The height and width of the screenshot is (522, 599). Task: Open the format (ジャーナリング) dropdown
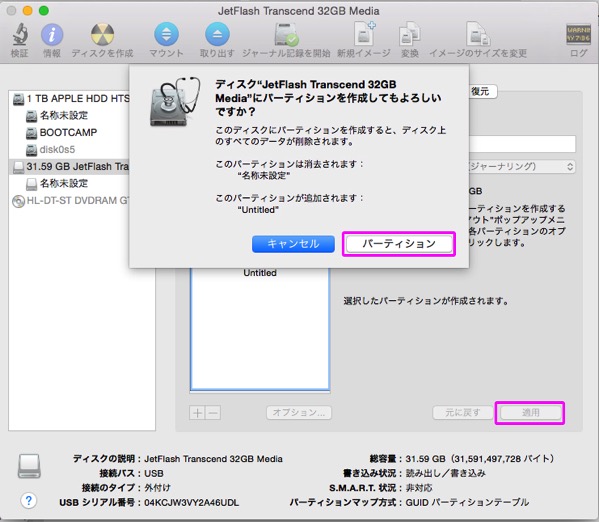pos(522,167)
